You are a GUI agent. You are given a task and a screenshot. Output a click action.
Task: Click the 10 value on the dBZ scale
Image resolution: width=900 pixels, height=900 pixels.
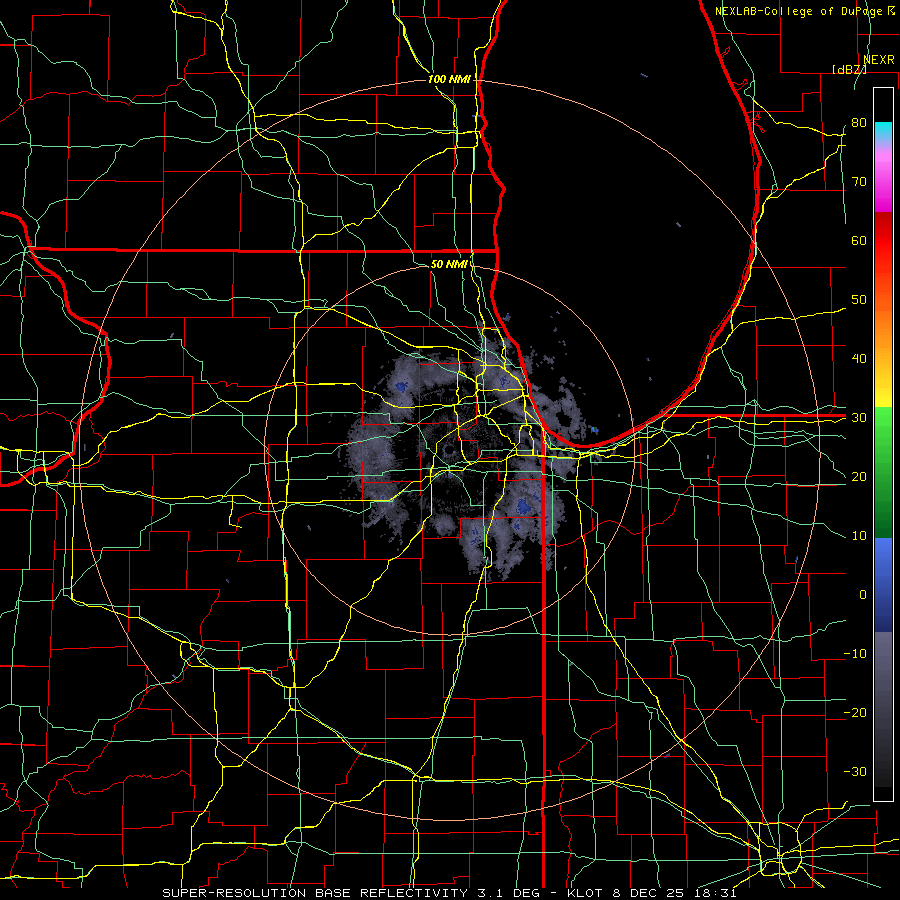point(859,536)
